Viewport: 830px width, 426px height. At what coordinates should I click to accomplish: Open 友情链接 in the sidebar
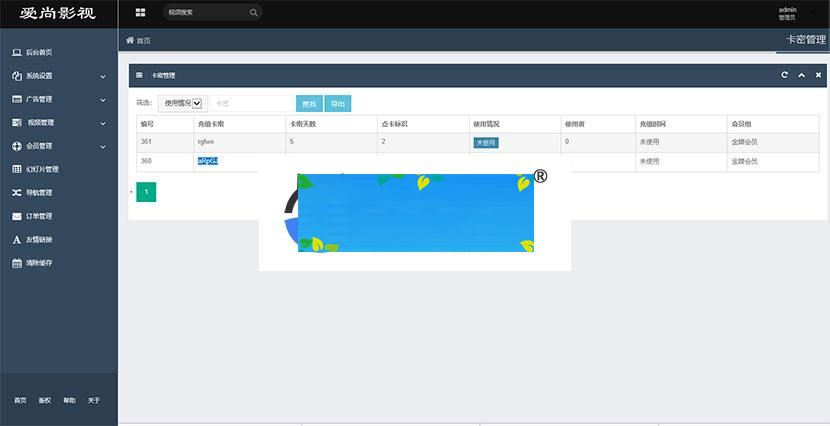coord(38,240)
